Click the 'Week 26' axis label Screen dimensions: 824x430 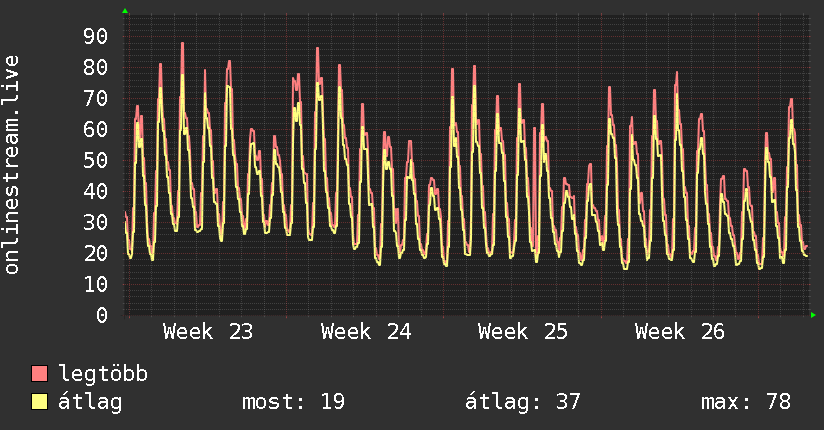[679, 332]
